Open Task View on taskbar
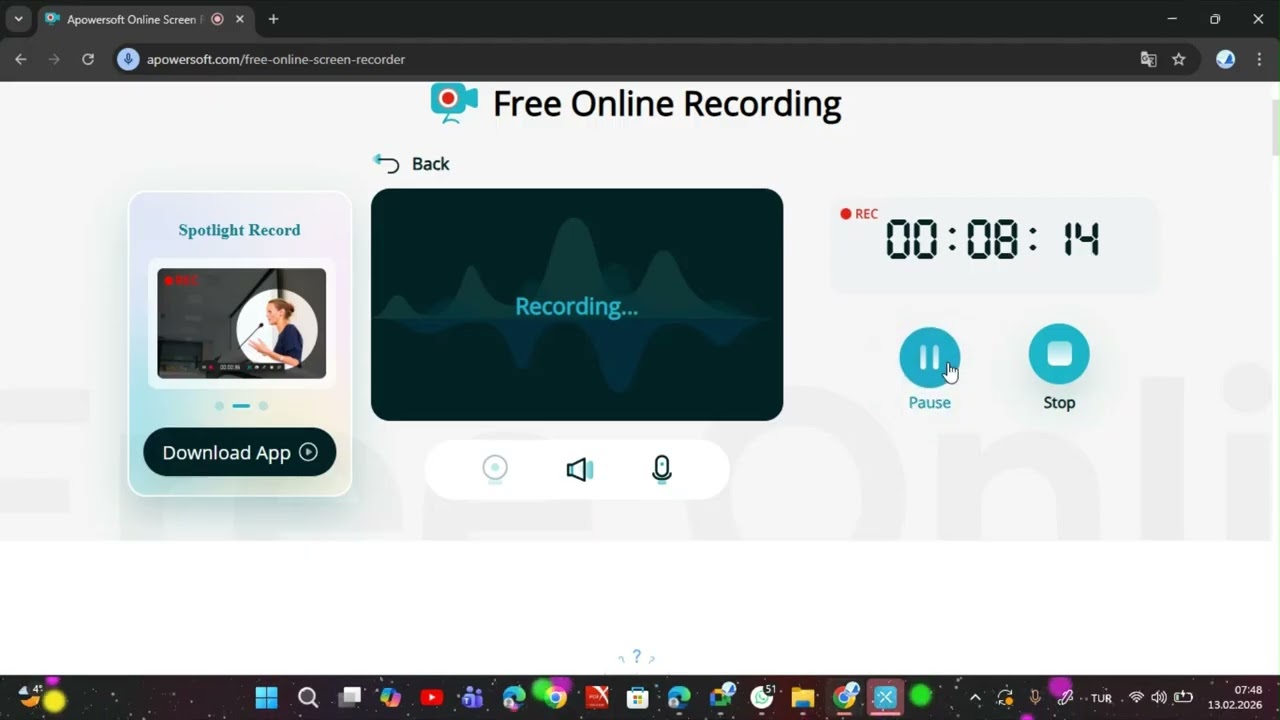Screen dimensions: 1280x720 pos(349,698)
